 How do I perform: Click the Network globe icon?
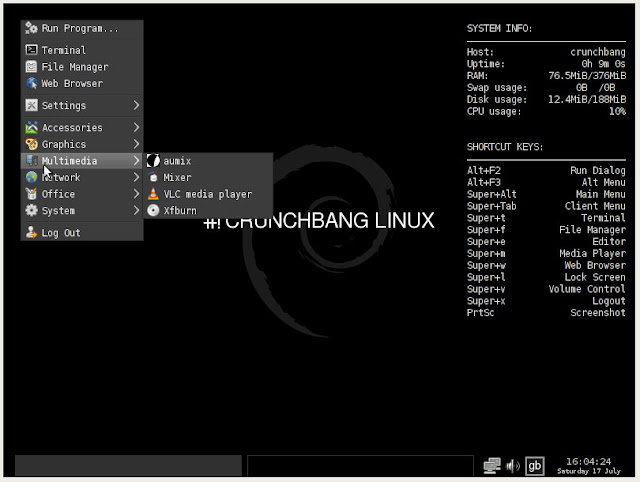click(x=31, y=177)
